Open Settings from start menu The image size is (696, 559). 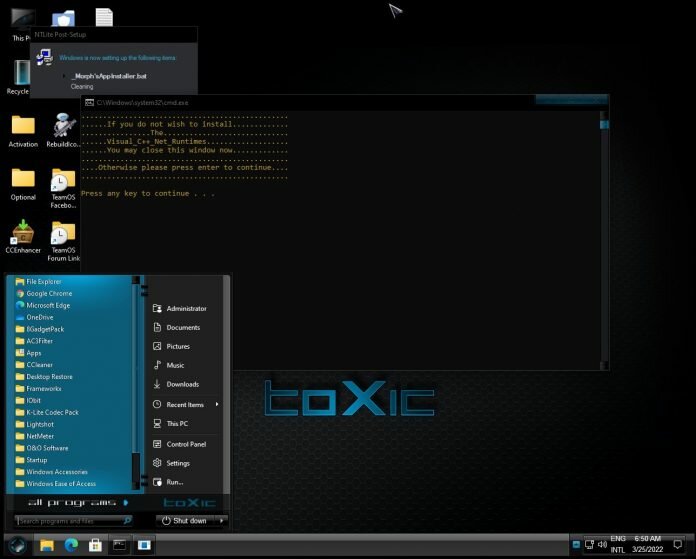click(x=171, y=463)
